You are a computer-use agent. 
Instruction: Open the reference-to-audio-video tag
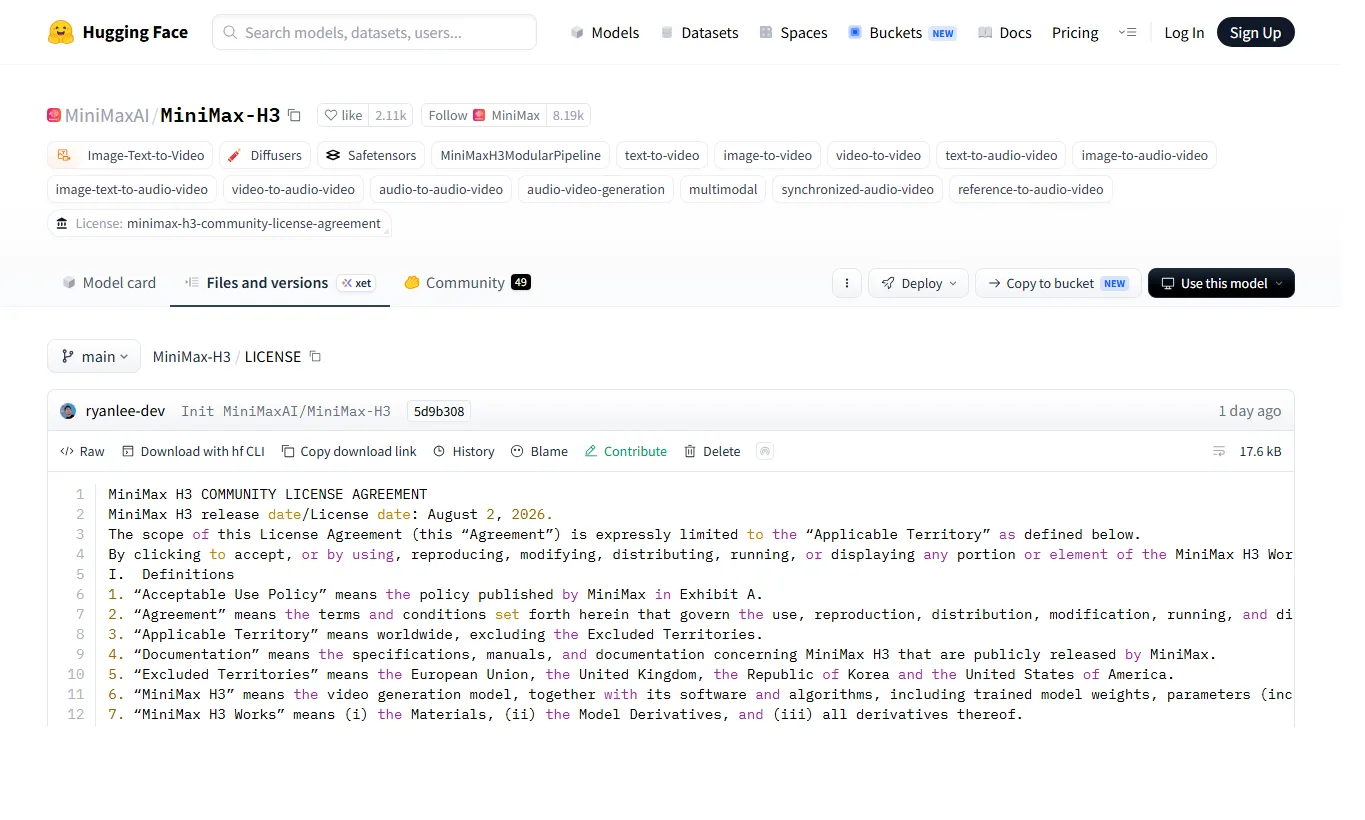(x=1031, y=189)
